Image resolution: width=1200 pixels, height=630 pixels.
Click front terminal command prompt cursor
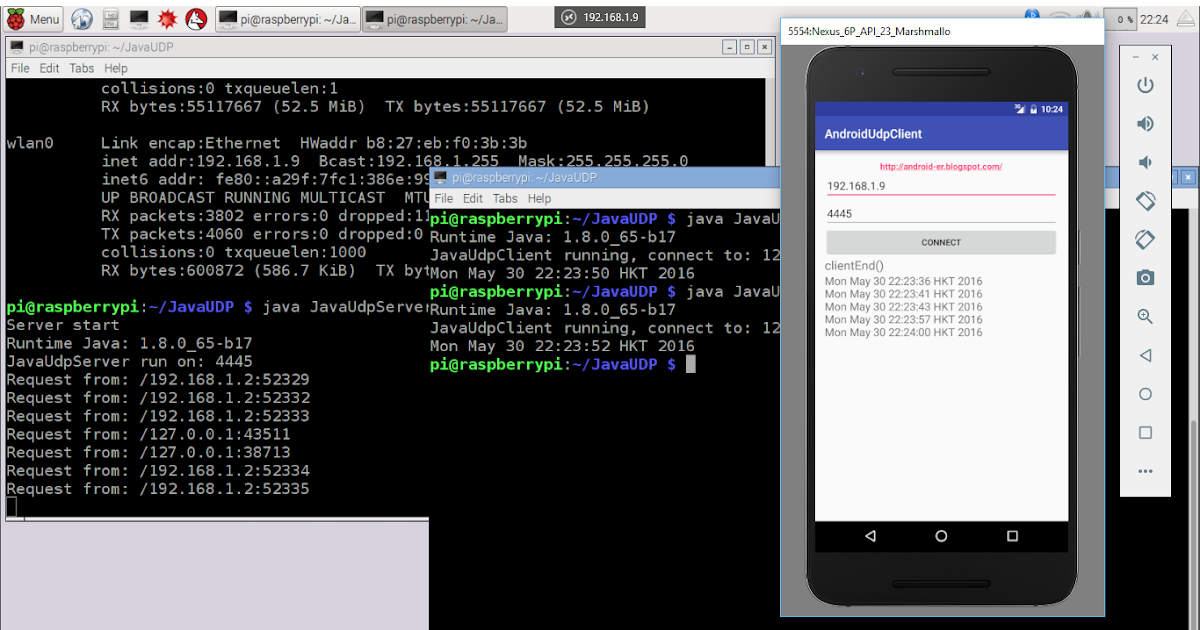(690, 364)
